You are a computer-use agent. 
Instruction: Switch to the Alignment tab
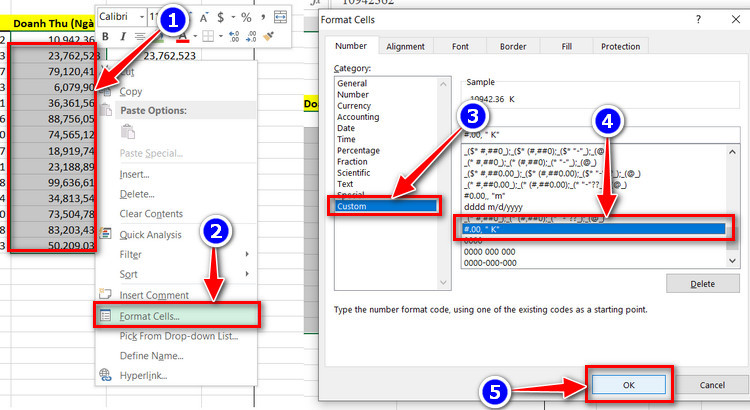[x=406, y=46]
